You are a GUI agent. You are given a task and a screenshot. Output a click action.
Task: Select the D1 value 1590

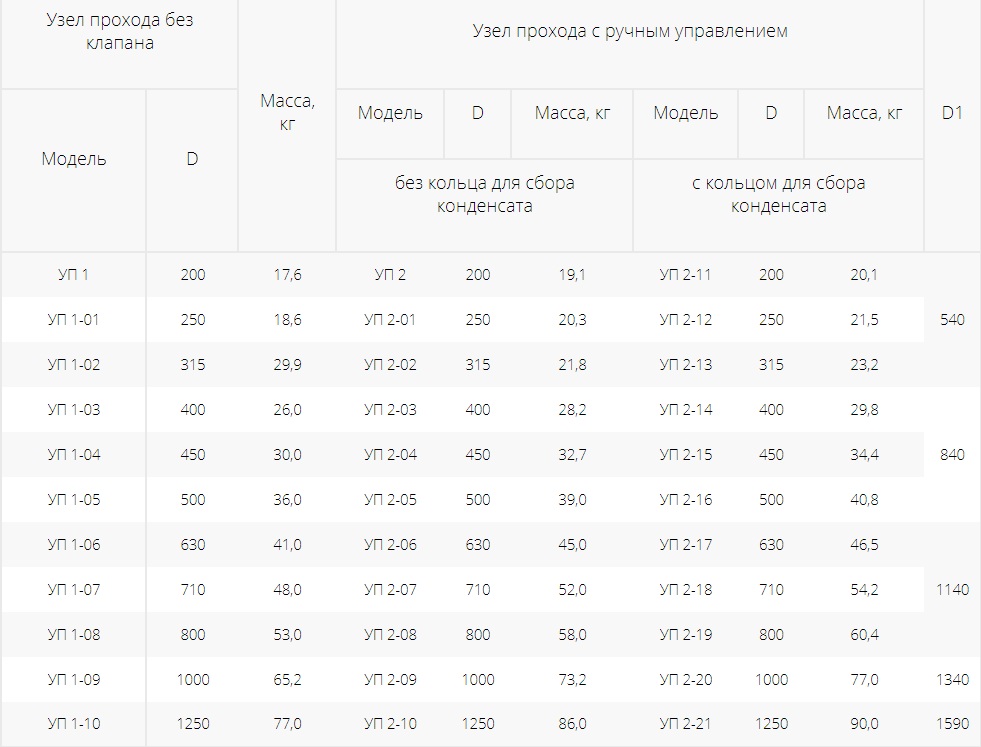[952, 724]
